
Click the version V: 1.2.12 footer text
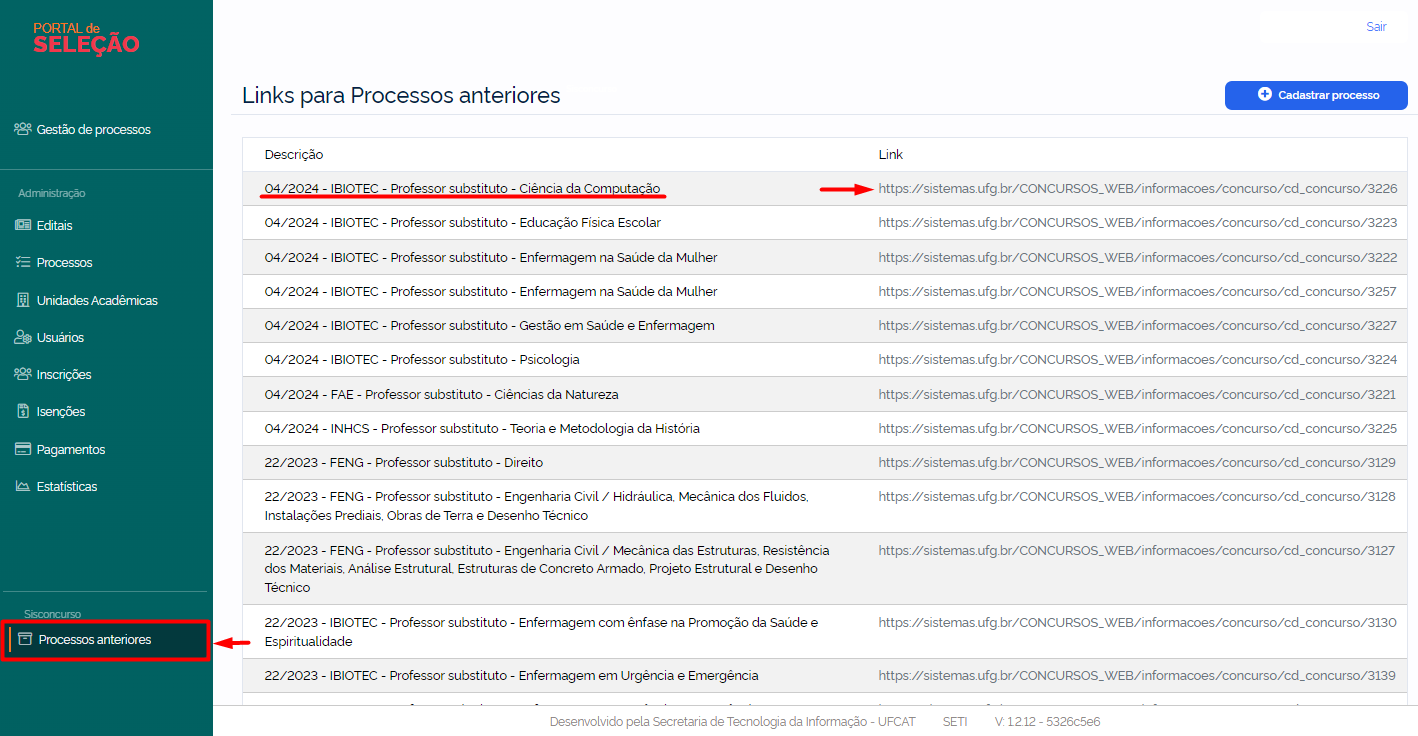point(1047,722)
